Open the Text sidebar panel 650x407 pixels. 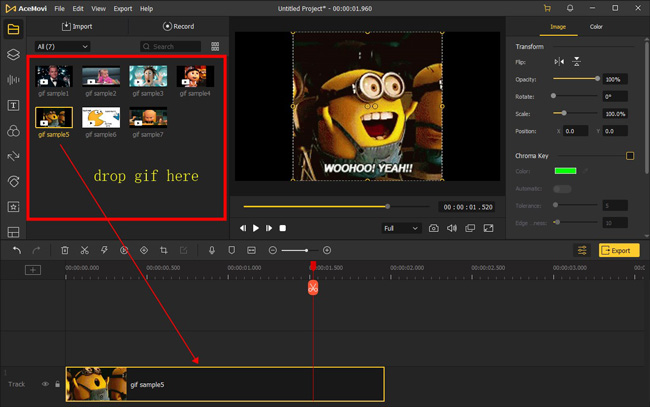pyautogui.click(x=13, y=105)
